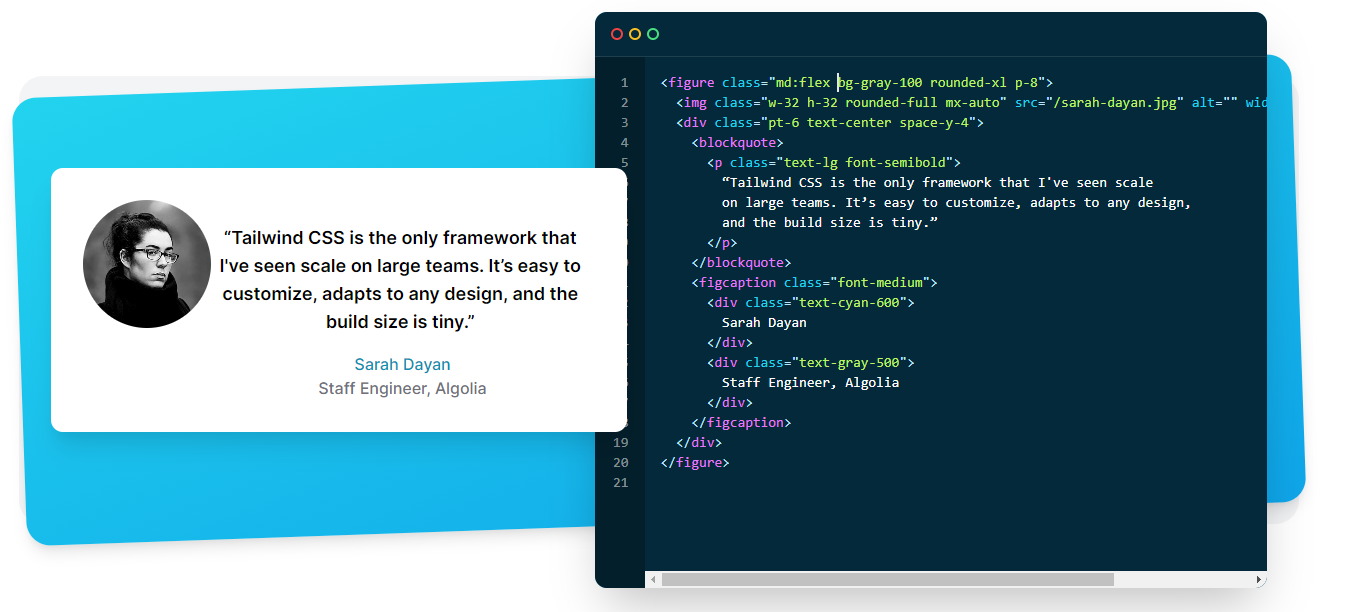Click the green maximize dot in code window

click(x=653, y=34)
